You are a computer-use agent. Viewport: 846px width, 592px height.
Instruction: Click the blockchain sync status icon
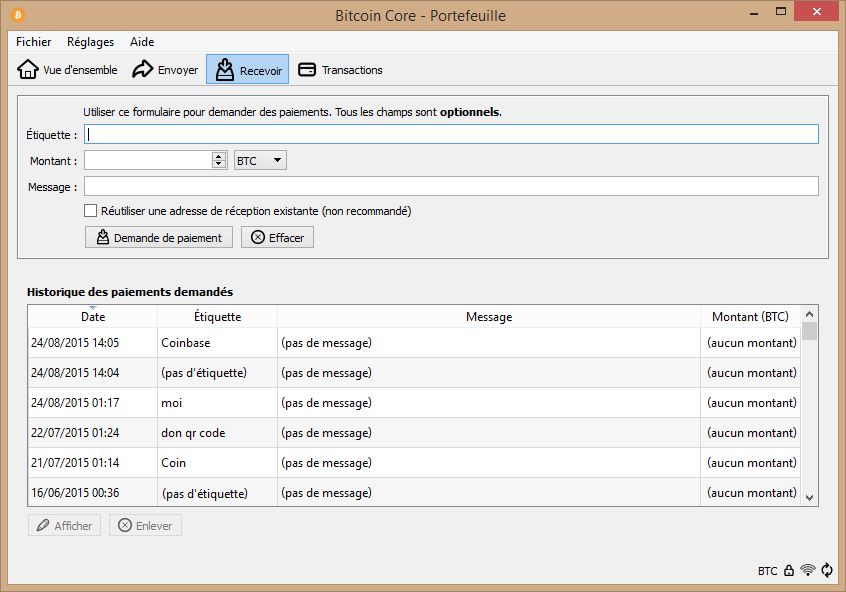(827, 571)
